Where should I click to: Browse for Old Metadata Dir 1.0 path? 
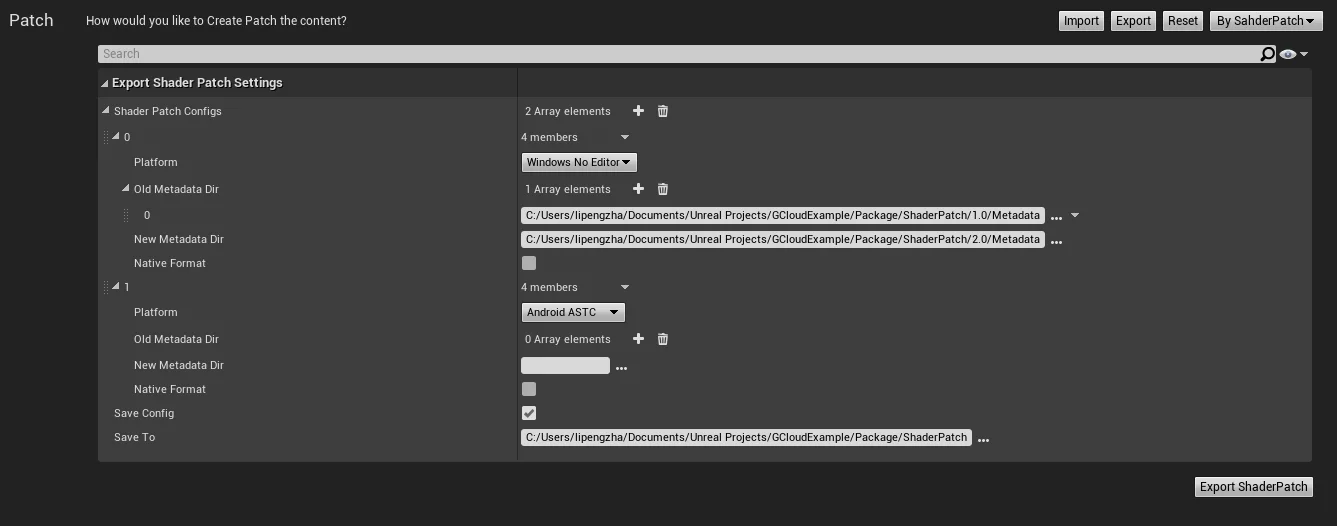(1056, 217)
